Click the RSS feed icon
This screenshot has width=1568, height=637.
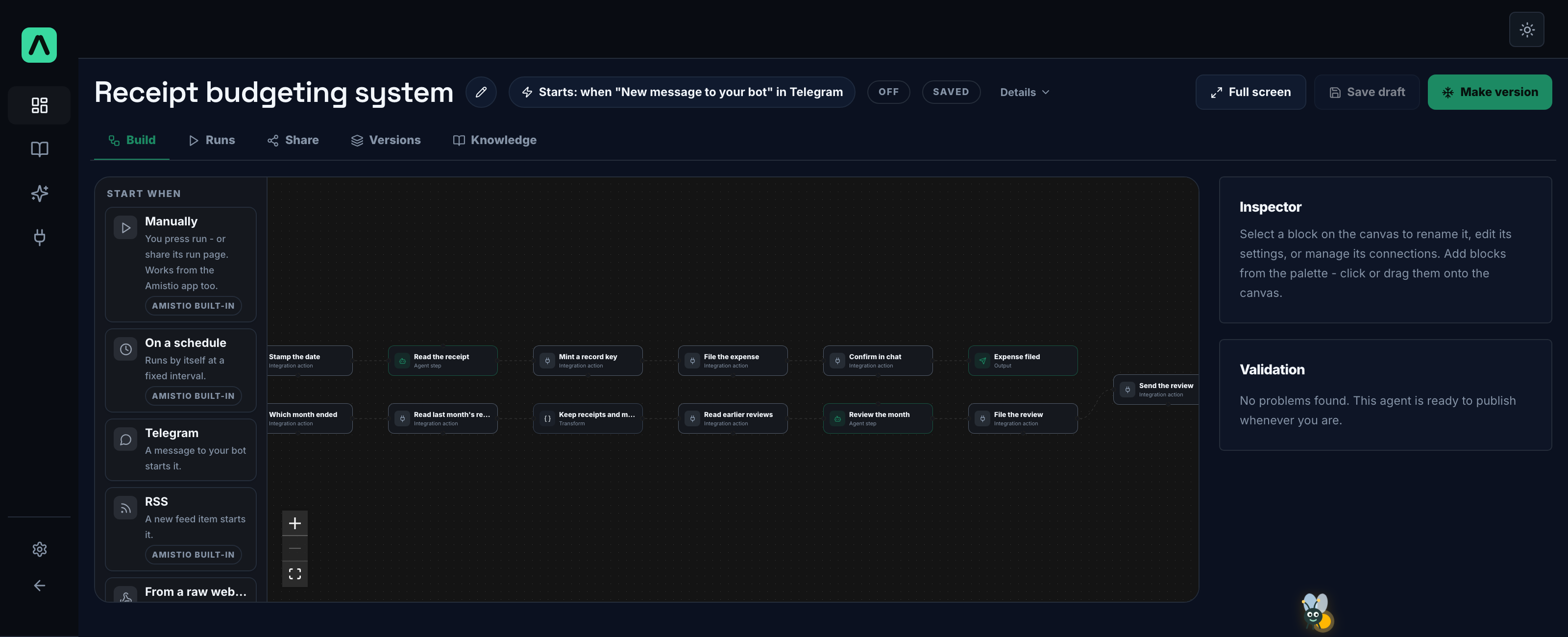pyautogui.click(x=125, y=508)
